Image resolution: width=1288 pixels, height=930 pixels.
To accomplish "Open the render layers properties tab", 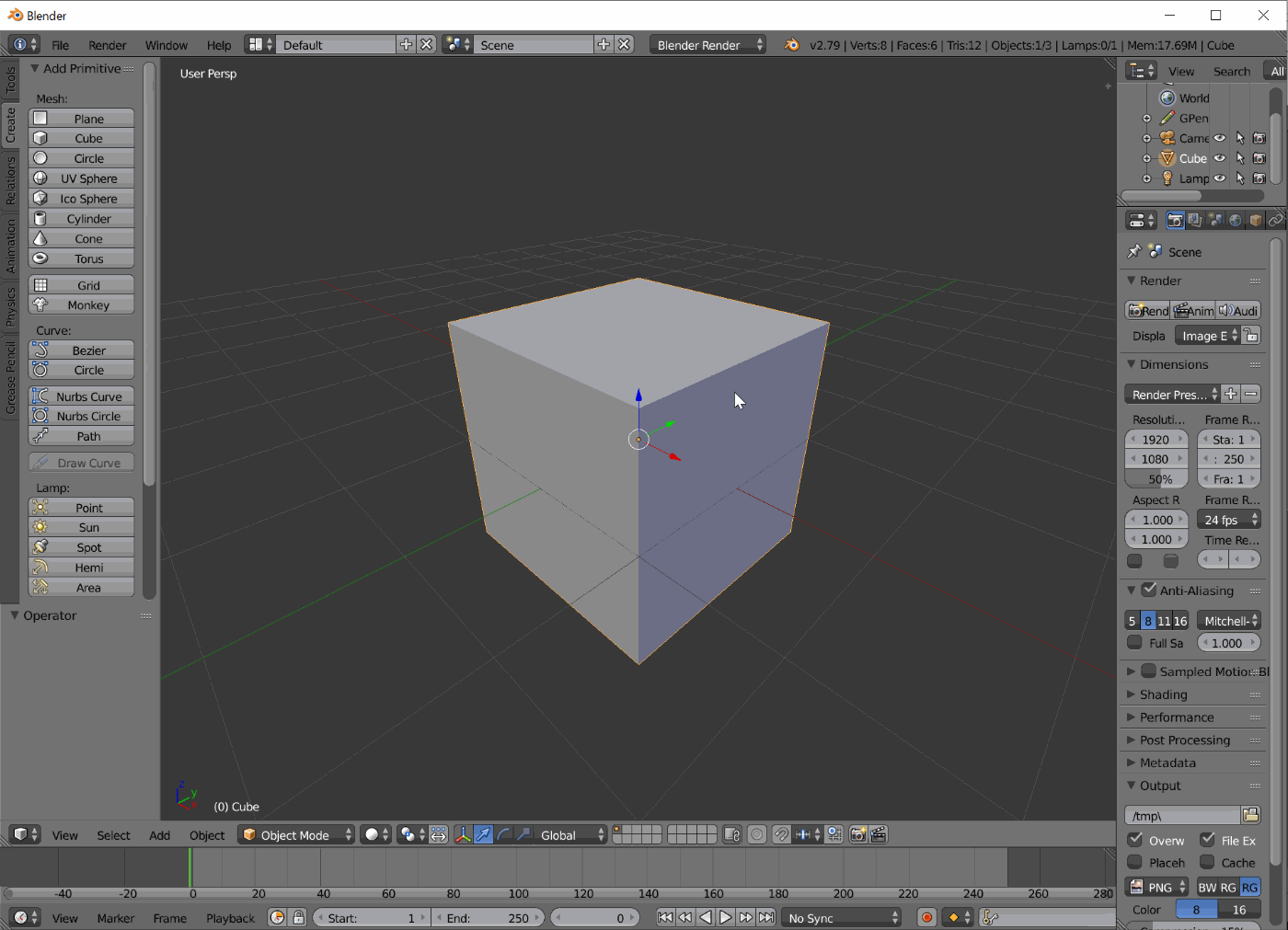I will click(1195, 221).
